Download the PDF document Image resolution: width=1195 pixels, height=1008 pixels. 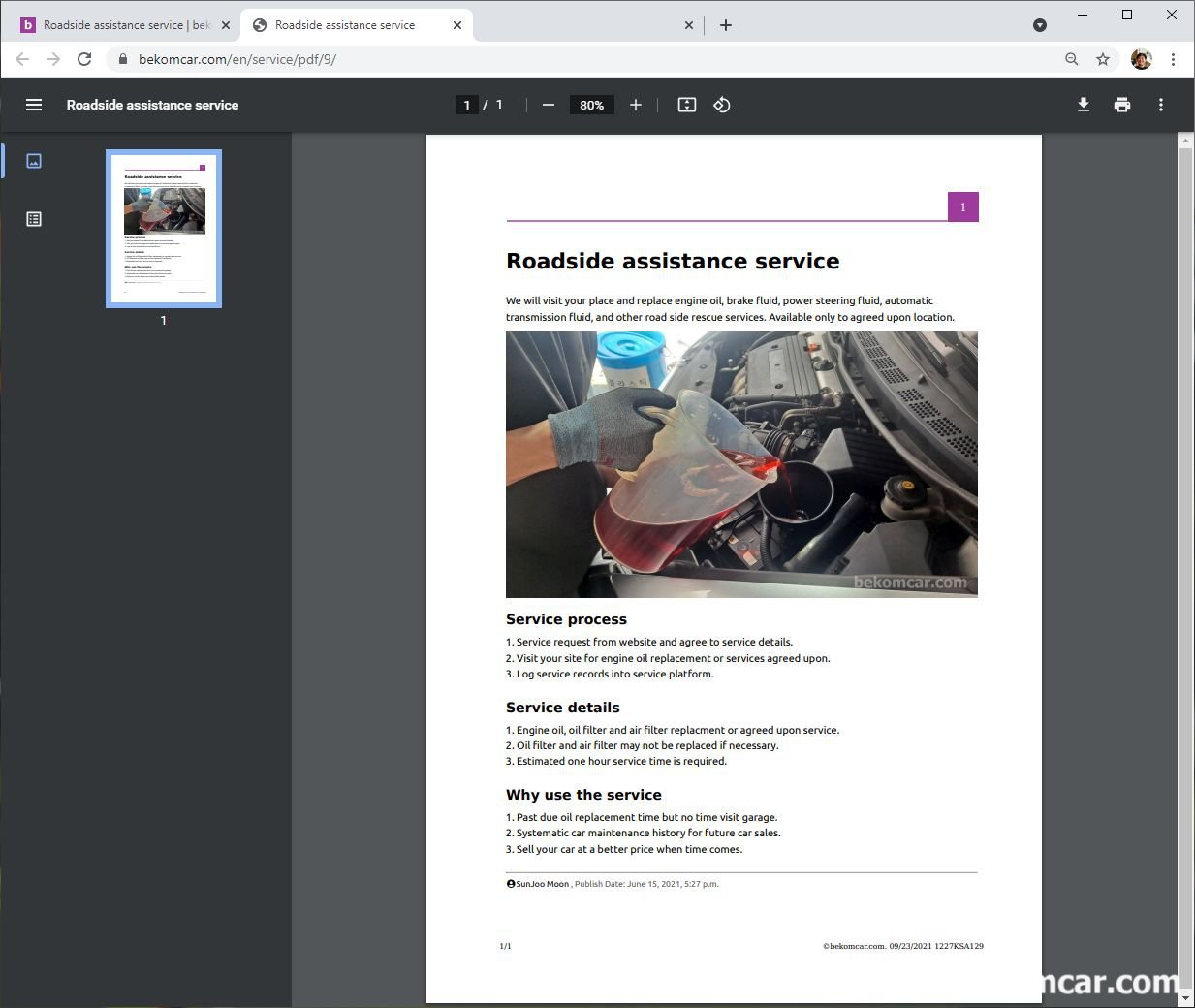tap(1084, 105)
